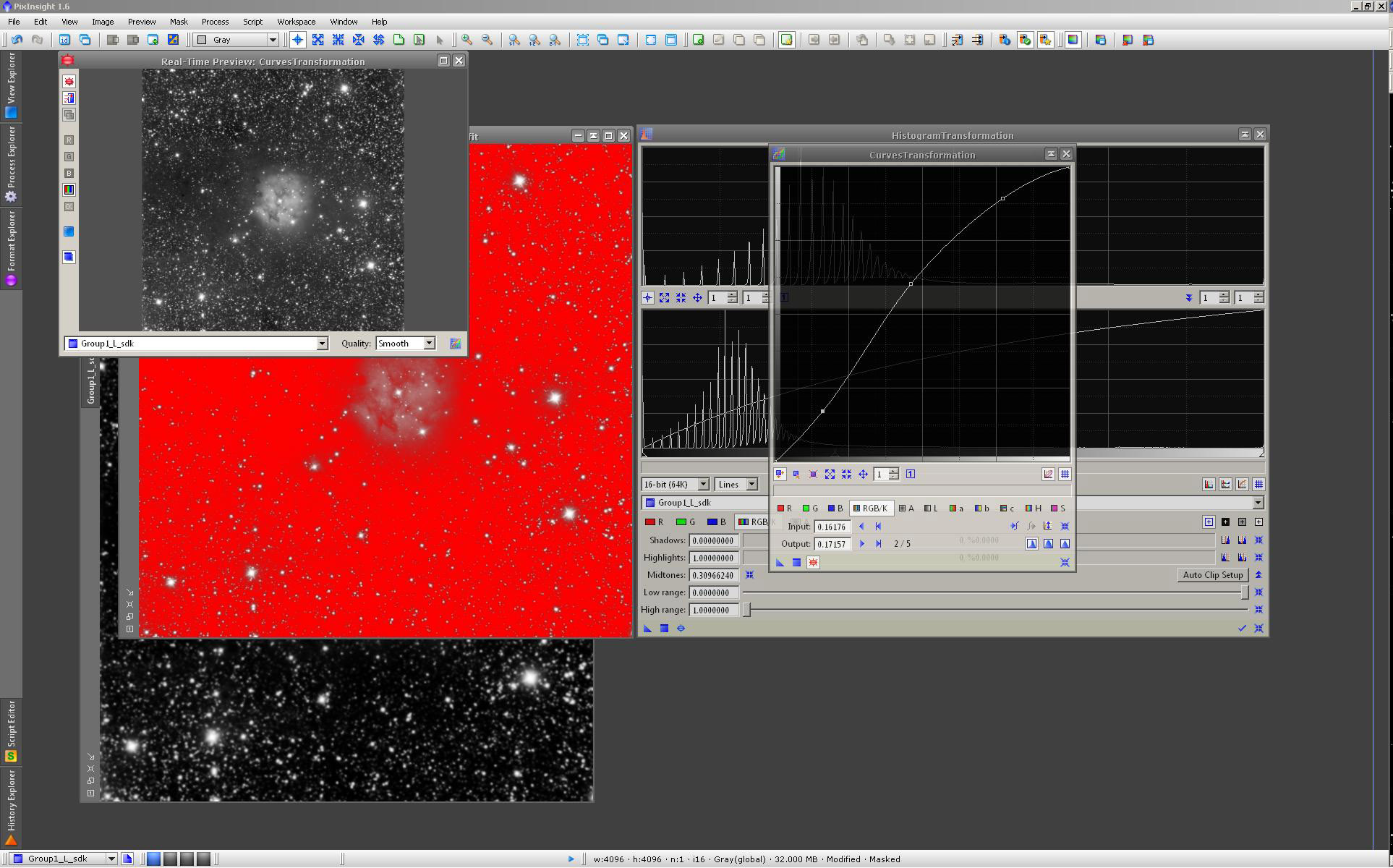Screen dimensions: 1393x868
Task: Open the Gray color mode dropdown in toolbar
Action: [237, 40]
